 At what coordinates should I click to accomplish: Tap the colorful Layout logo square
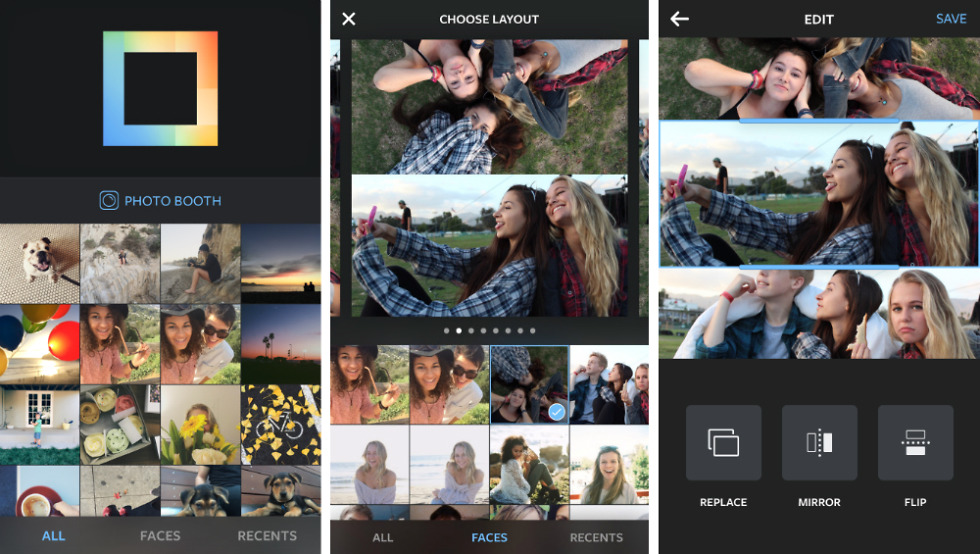pyautogui.click(x=160, y=89)
